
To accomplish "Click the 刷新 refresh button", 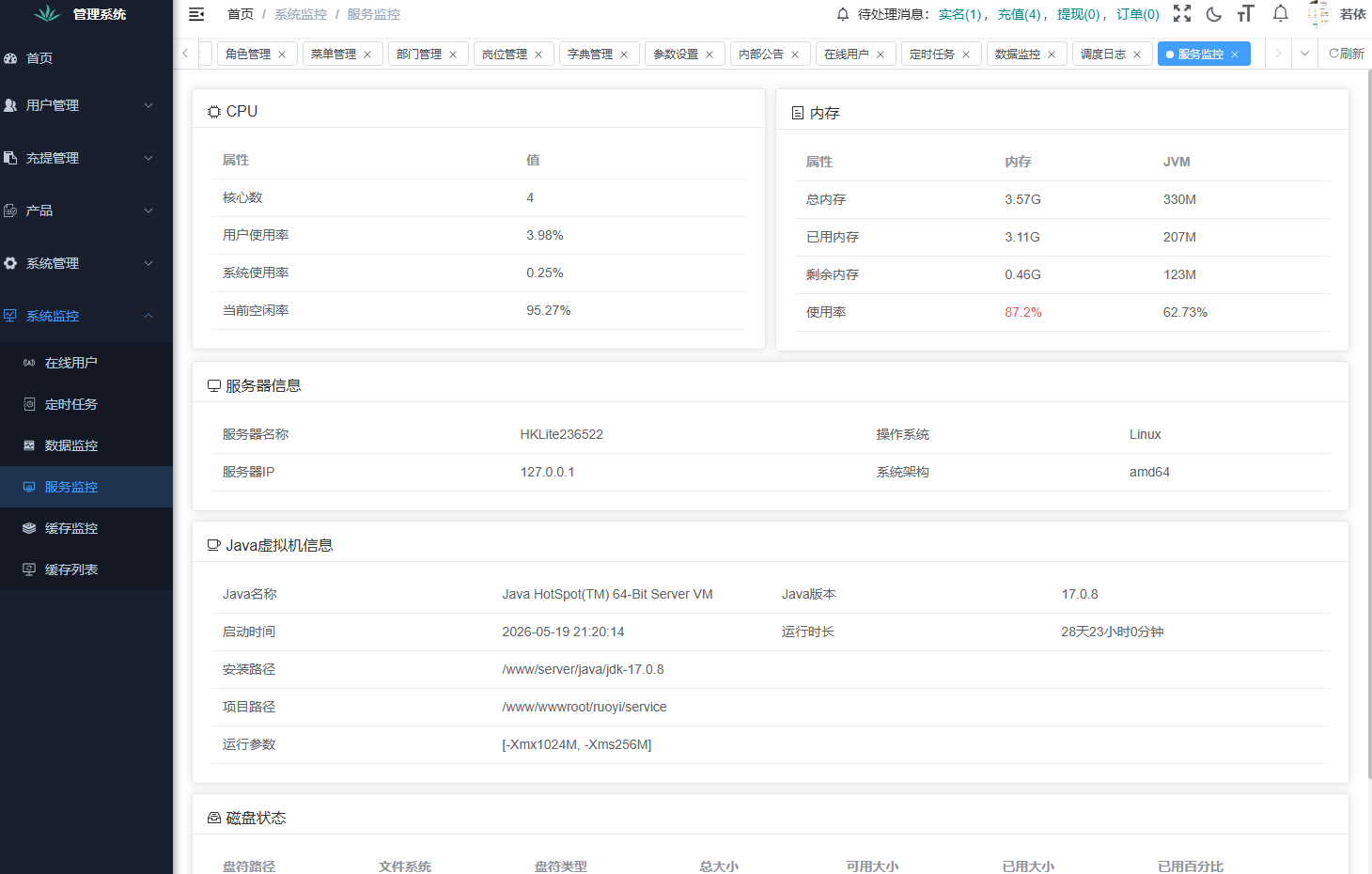I will click(1347, 54).
